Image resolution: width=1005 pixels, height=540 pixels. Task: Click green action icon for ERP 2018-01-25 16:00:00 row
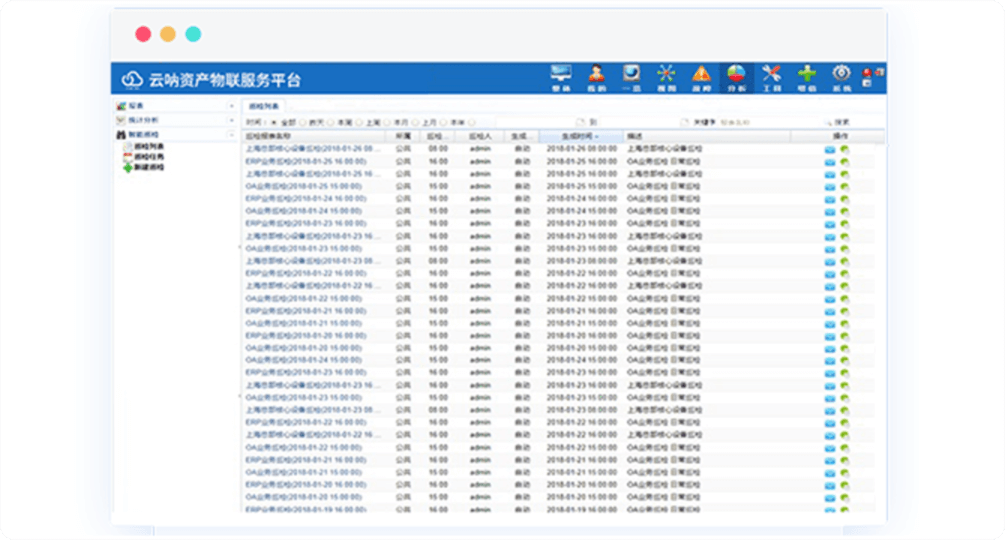pos(845,162)
